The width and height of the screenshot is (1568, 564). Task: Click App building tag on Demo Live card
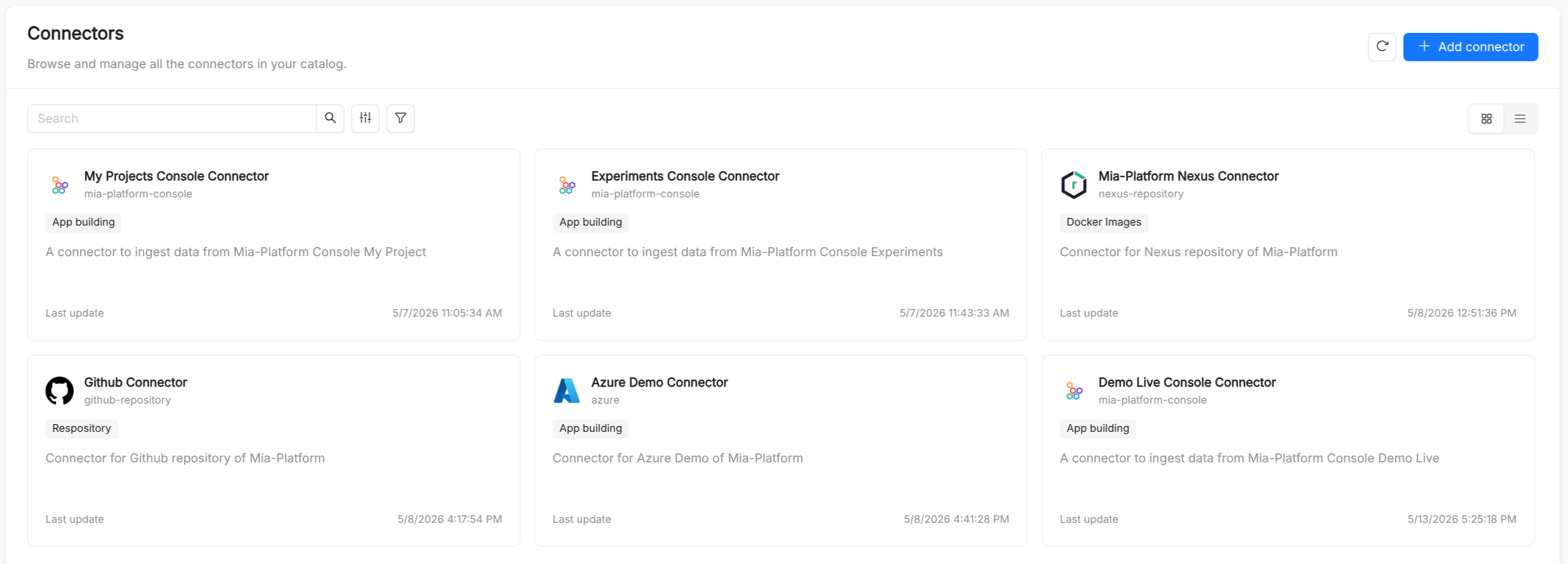(x=1097, y=428)
